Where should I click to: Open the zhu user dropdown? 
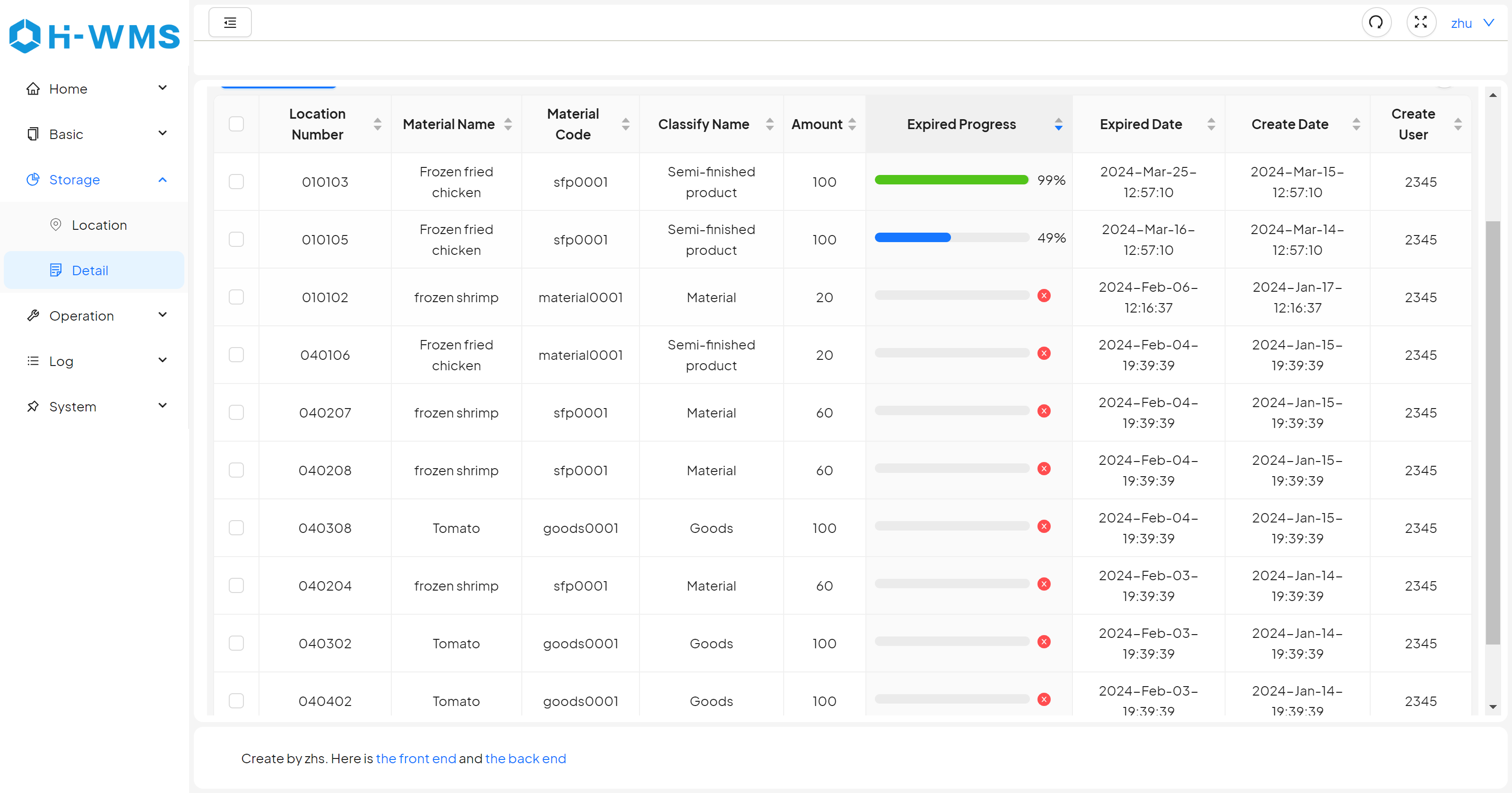pyautogui.click(x=1472, y=23)
